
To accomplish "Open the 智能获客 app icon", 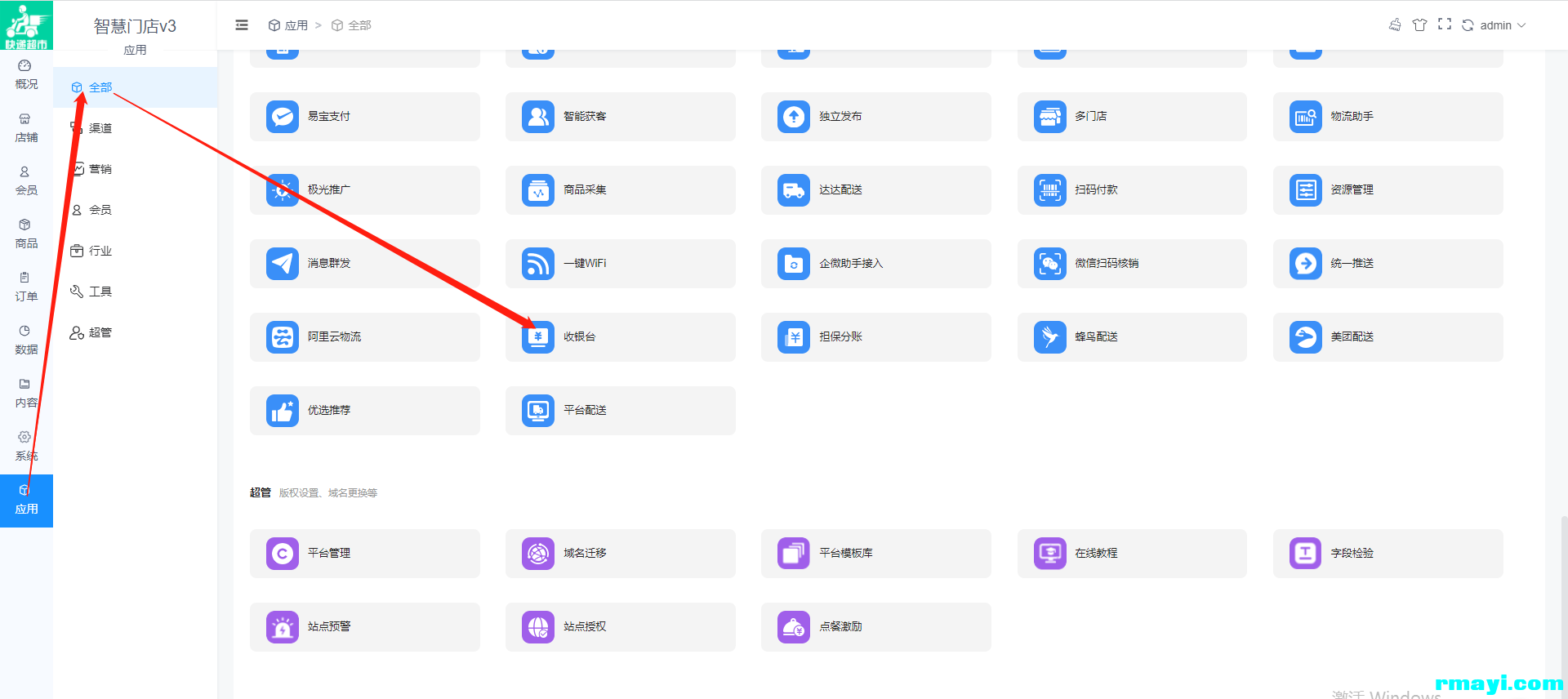I will 538,117.
